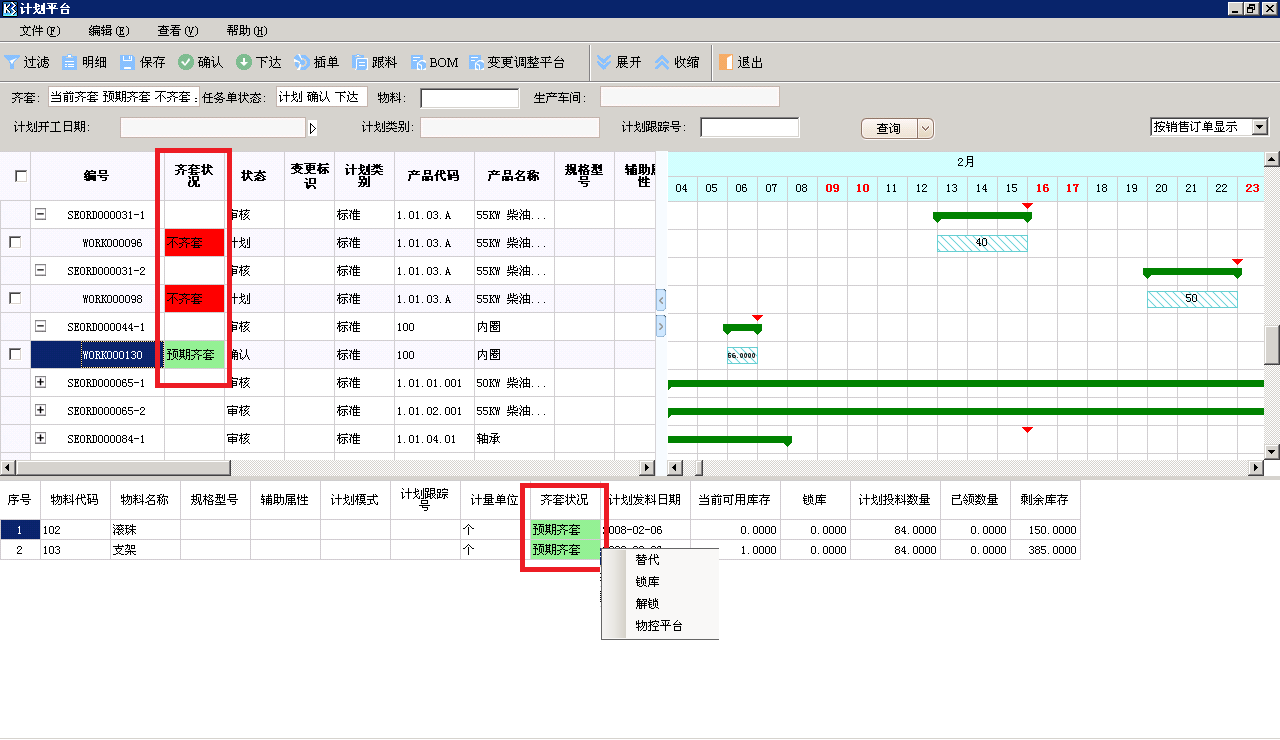Open the 帮助 menu

(247, 31)
